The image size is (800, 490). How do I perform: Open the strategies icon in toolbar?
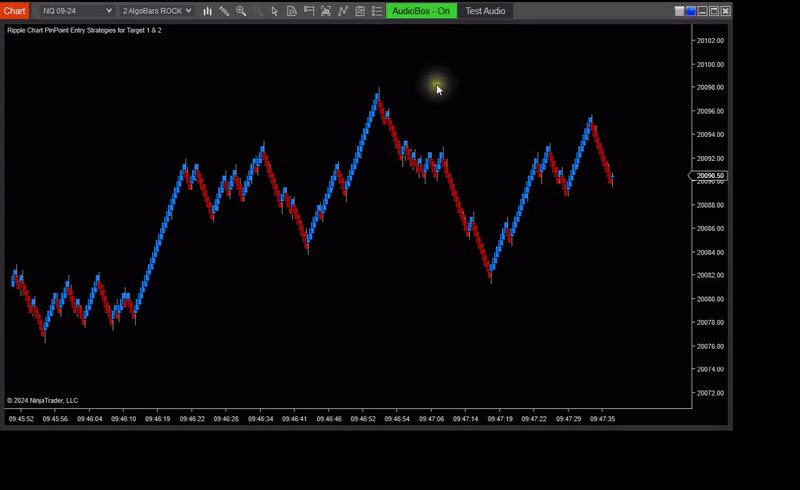coord(360,11)
